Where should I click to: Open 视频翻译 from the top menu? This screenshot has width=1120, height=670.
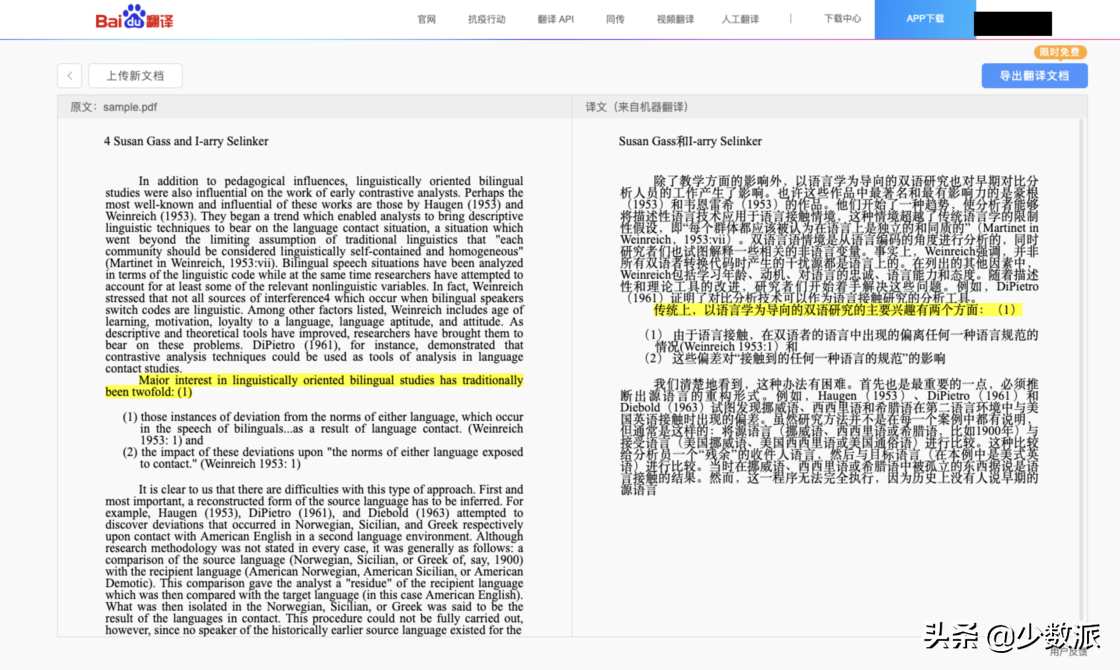pos(675,19)
